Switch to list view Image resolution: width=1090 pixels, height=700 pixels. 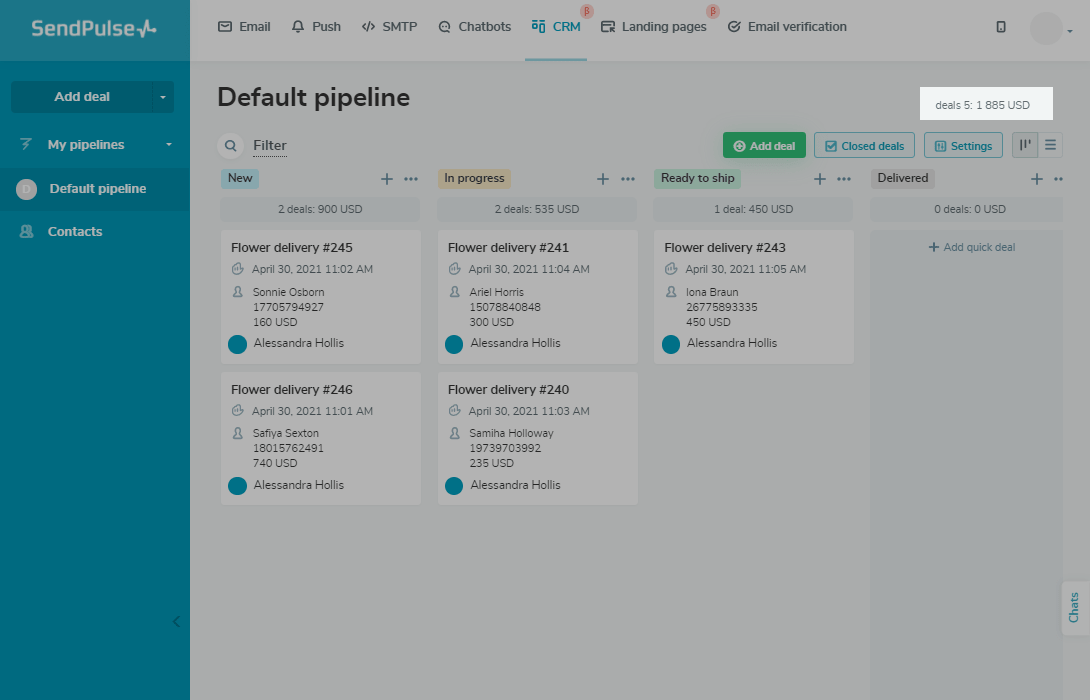point(1050,145)
